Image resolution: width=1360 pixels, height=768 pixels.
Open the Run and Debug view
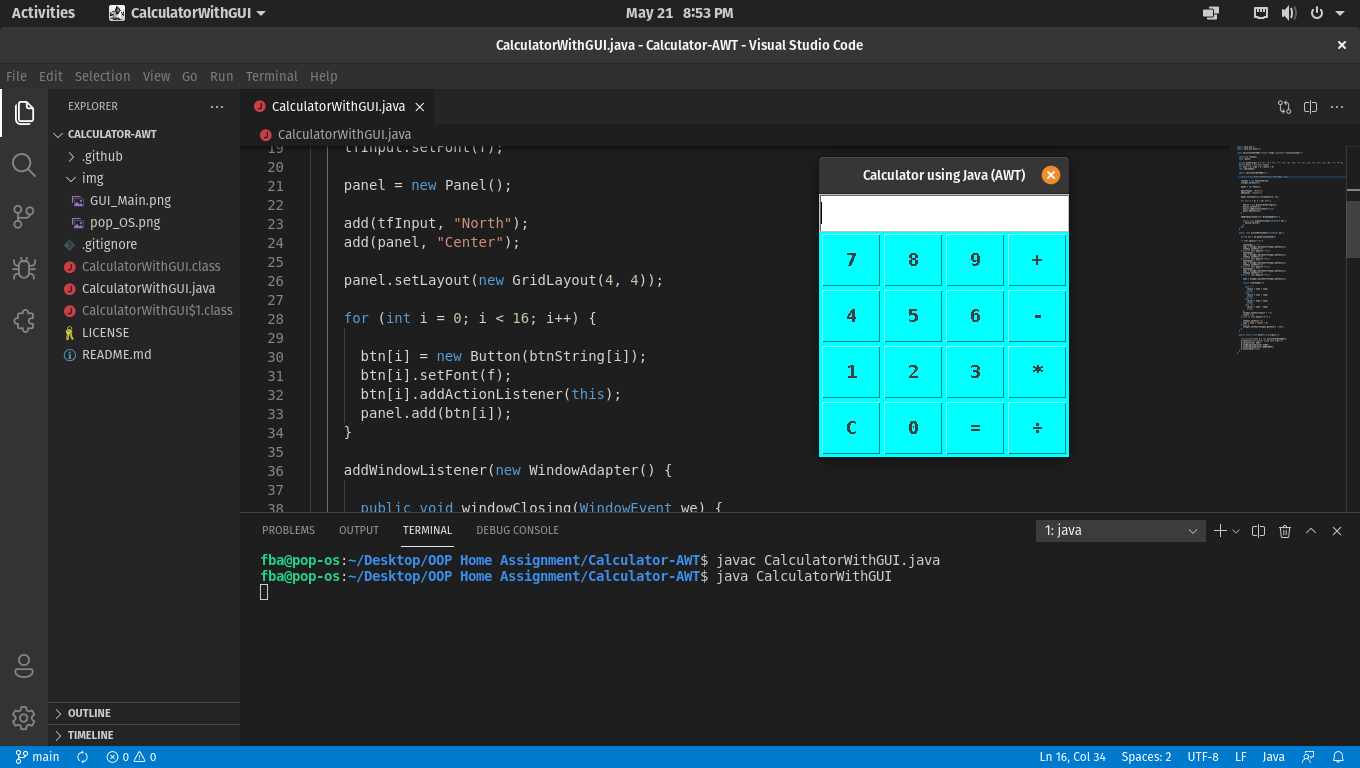[24, 268]
